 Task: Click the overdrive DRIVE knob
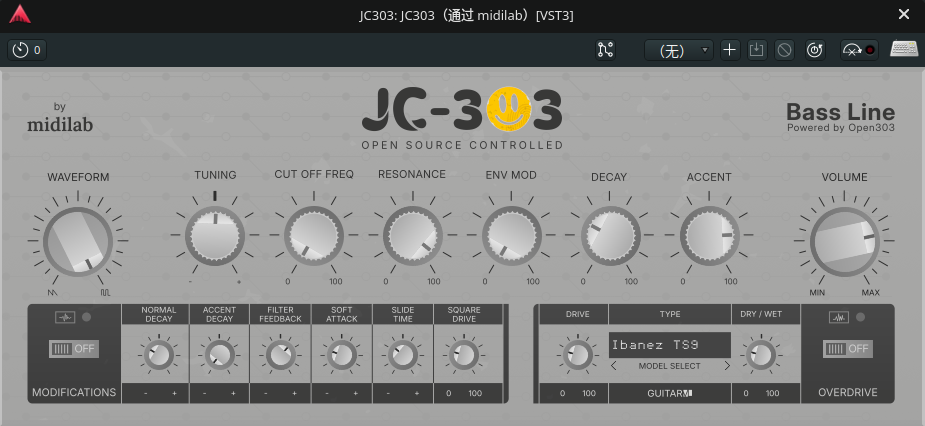click(x=578, y=356)
